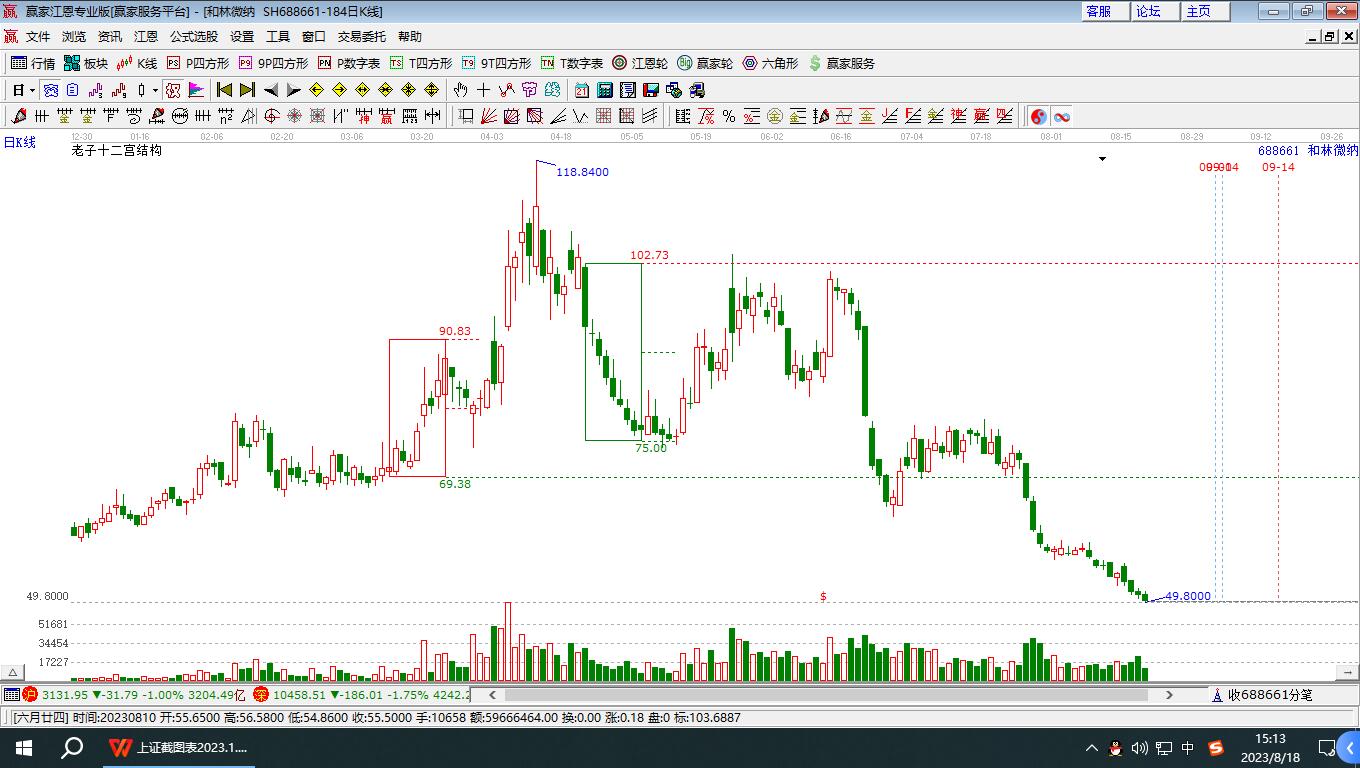The height and width of the screenshot is (768, 1360).
Task: Click the 日K线 chart label
Action: point(19,142)
